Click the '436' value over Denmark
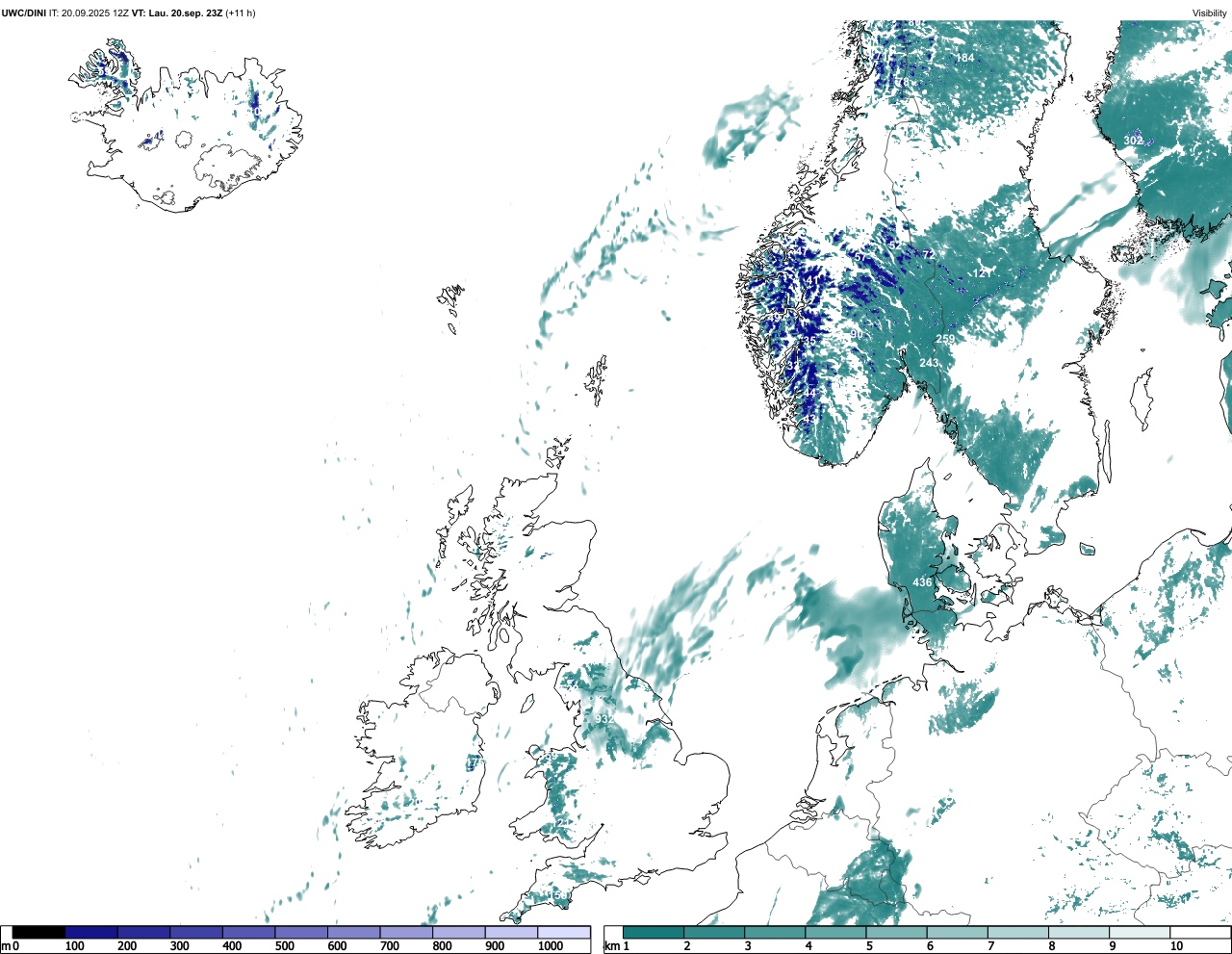1232x954 pixels. pos(922,582)
